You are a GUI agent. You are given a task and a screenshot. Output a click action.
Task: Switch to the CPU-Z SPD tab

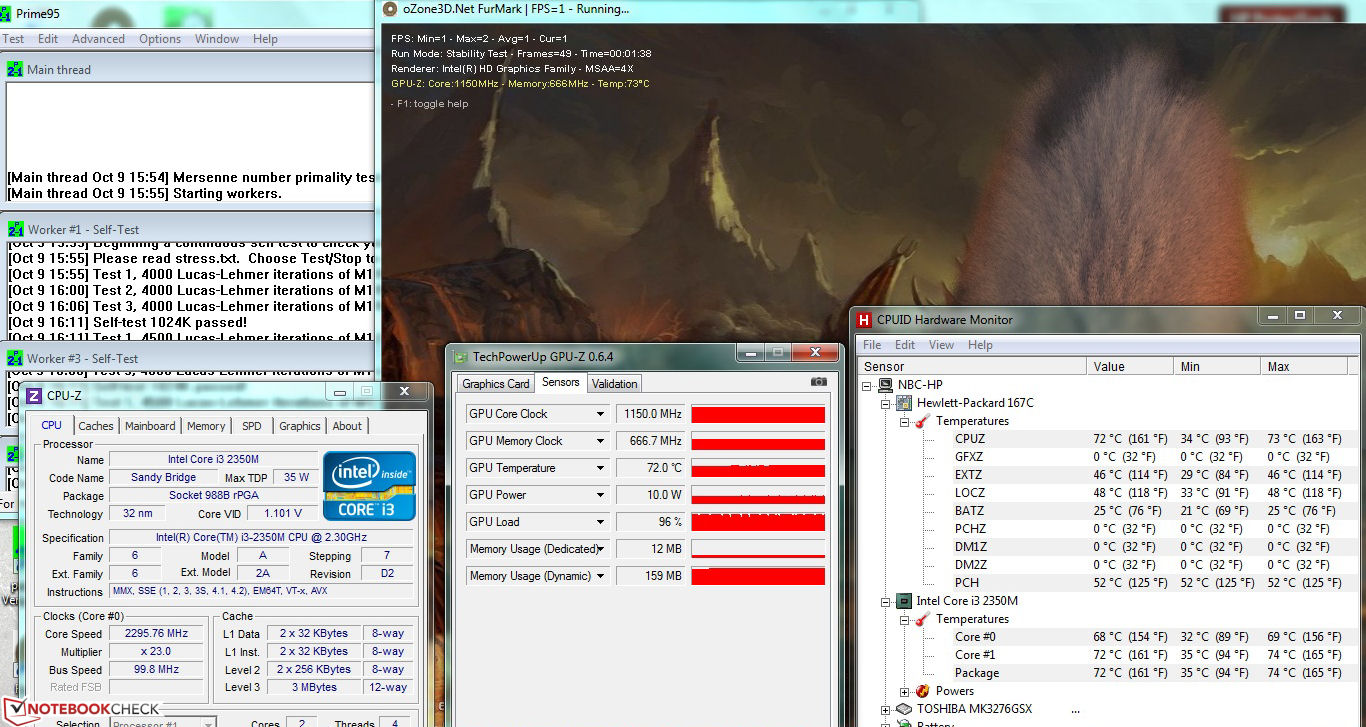252,426
